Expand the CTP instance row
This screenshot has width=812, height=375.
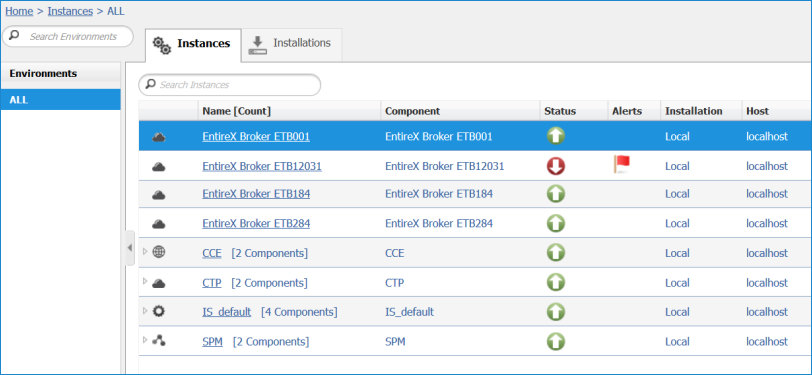144,281
